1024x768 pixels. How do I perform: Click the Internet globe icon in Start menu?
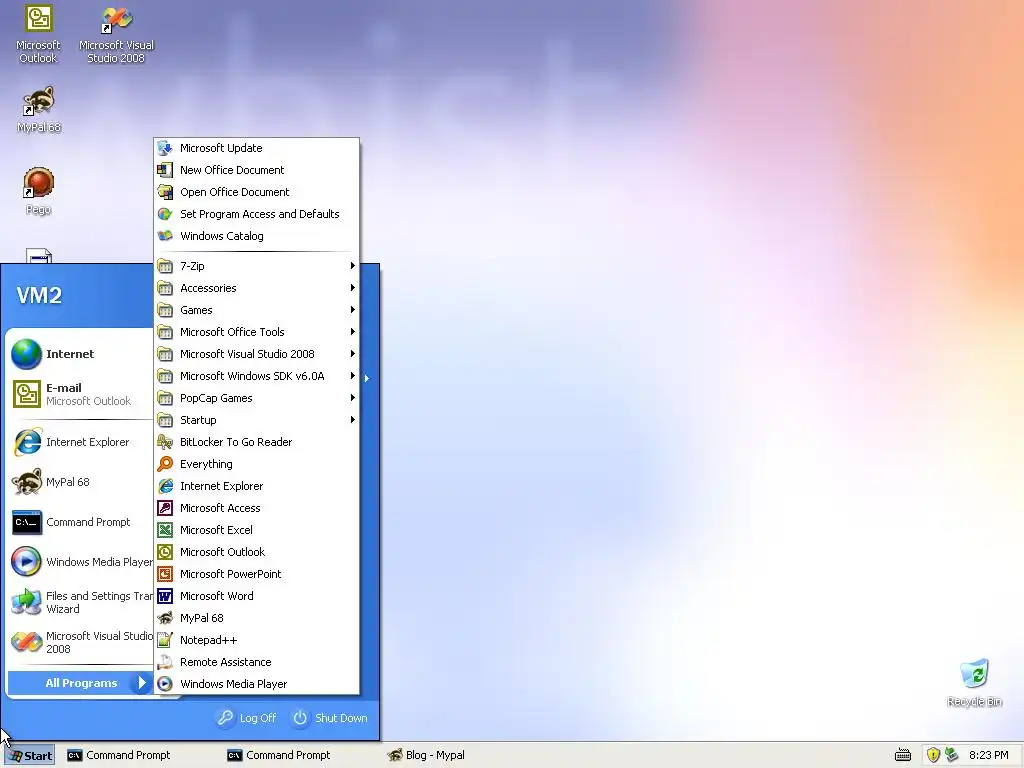click(x=27, y=355)
